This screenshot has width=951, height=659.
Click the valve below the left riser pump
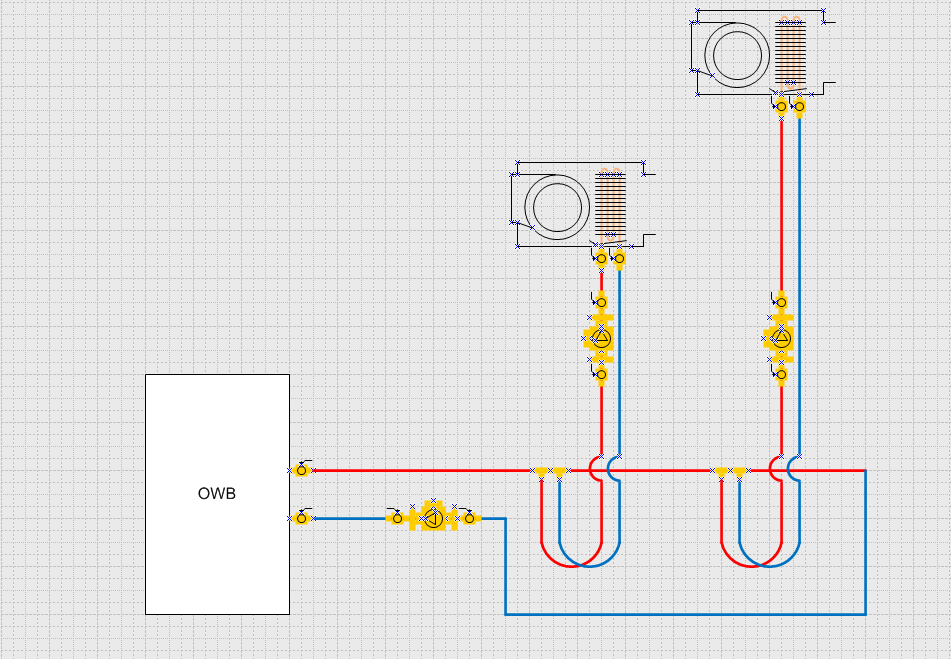click(601, 375)
